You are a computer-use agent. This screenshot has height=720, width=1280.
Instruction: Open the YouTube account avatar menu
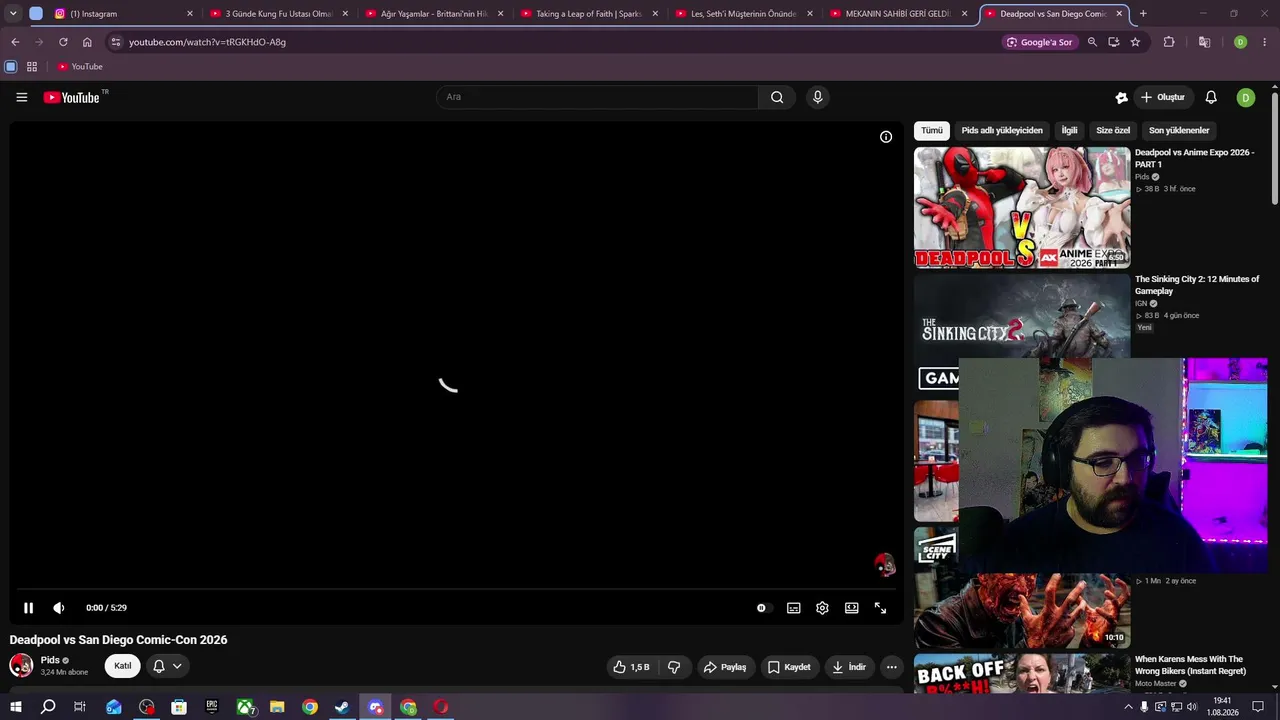click(1245, 97)
